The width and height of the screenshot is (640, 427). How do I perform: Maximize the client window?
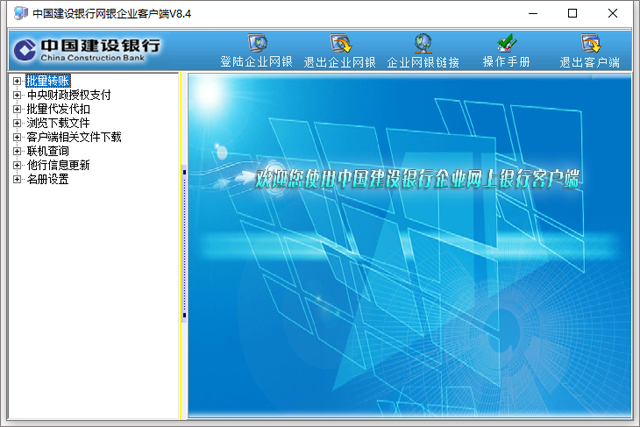click(572, 13)
